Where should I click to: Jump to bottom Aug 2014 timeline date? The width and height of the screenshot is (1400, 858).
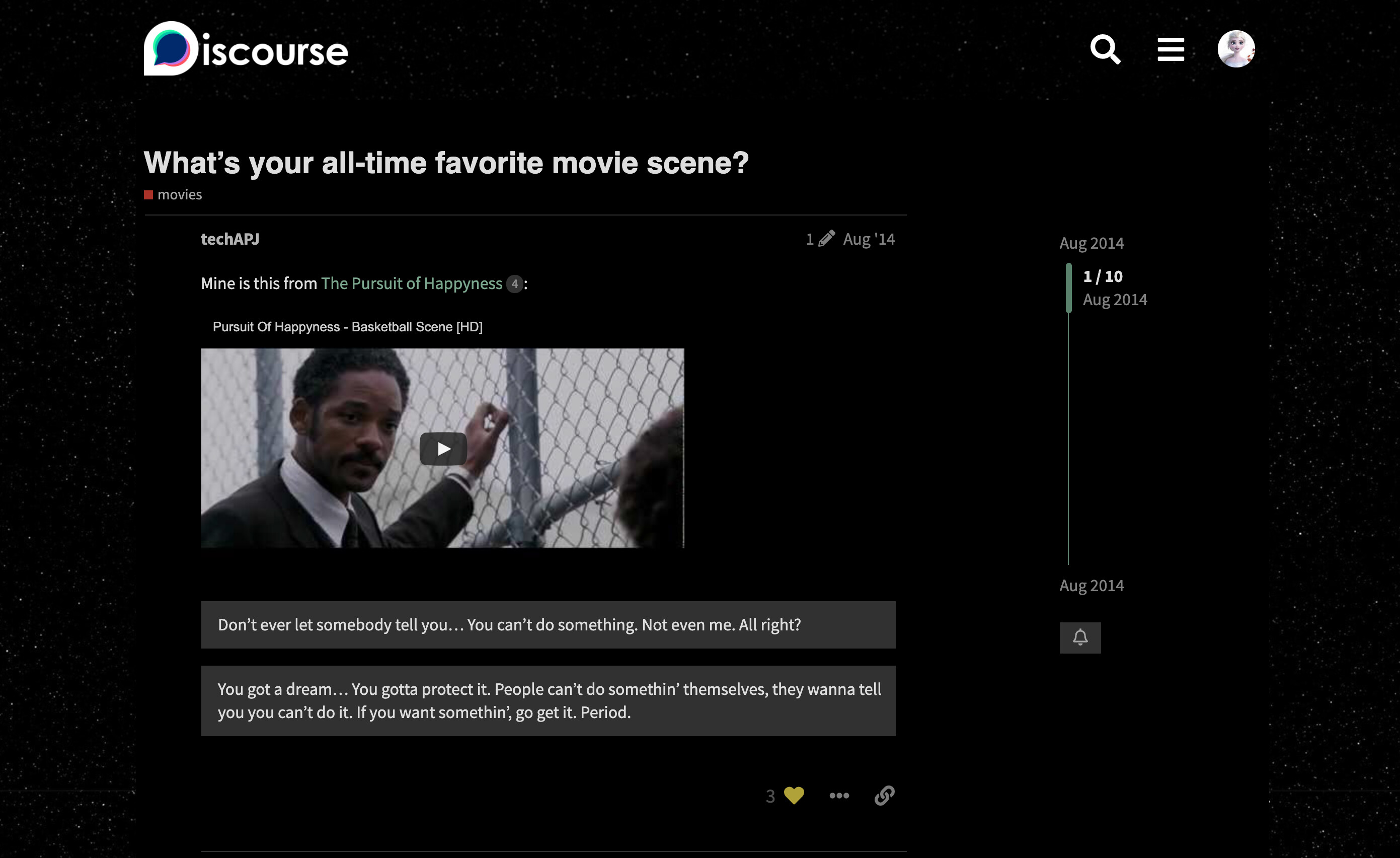[x=1091, y=586]
